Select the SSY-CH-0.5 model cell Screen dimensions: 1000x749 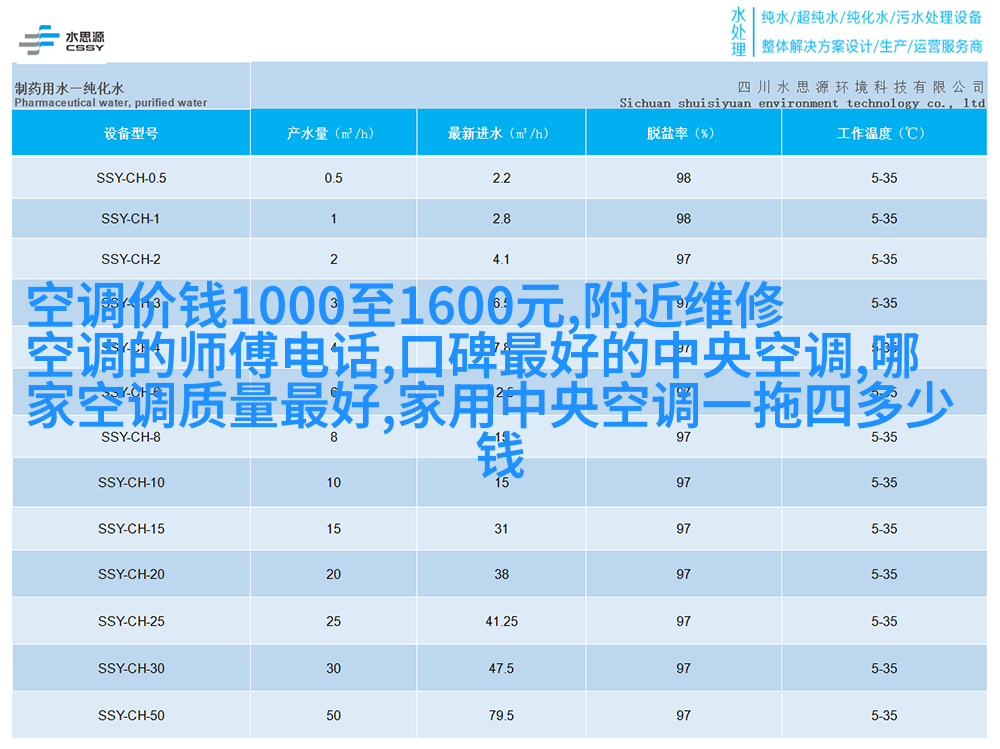point(131,178)
